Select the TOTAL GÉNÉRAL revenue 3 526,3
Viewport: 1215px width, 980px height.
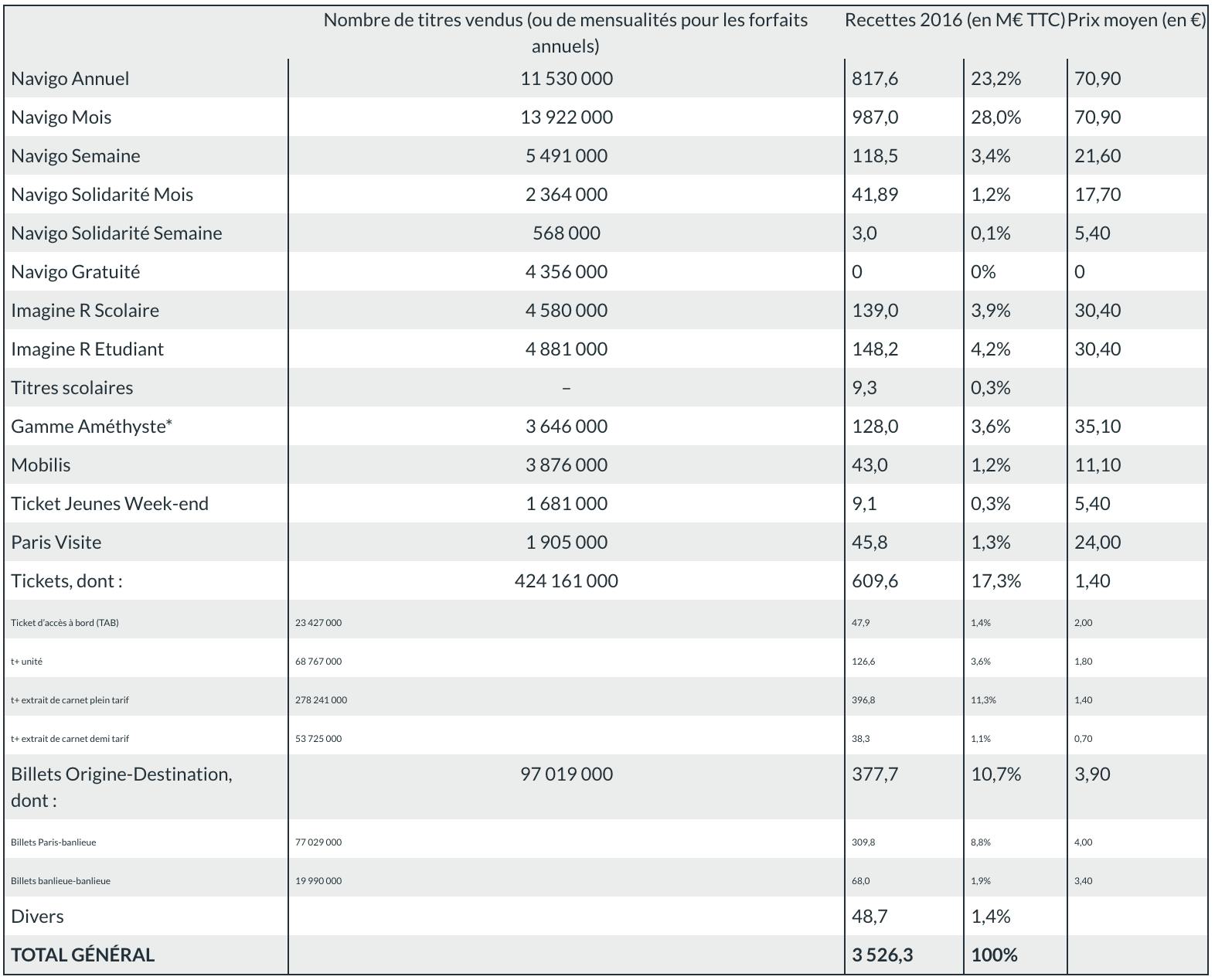pyautogui.click(x=883, y=954)
